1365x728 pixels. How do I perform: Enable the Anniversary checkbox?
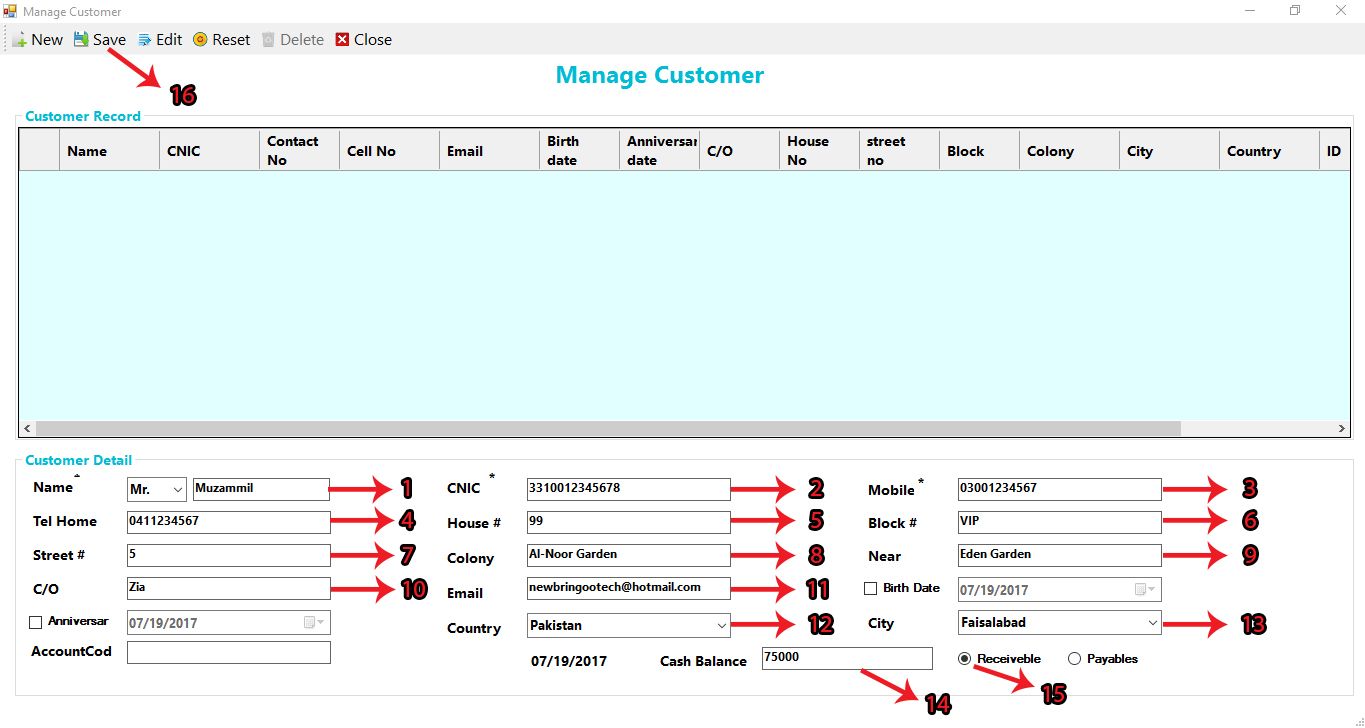pyautogui.click(x=36, y=622)
